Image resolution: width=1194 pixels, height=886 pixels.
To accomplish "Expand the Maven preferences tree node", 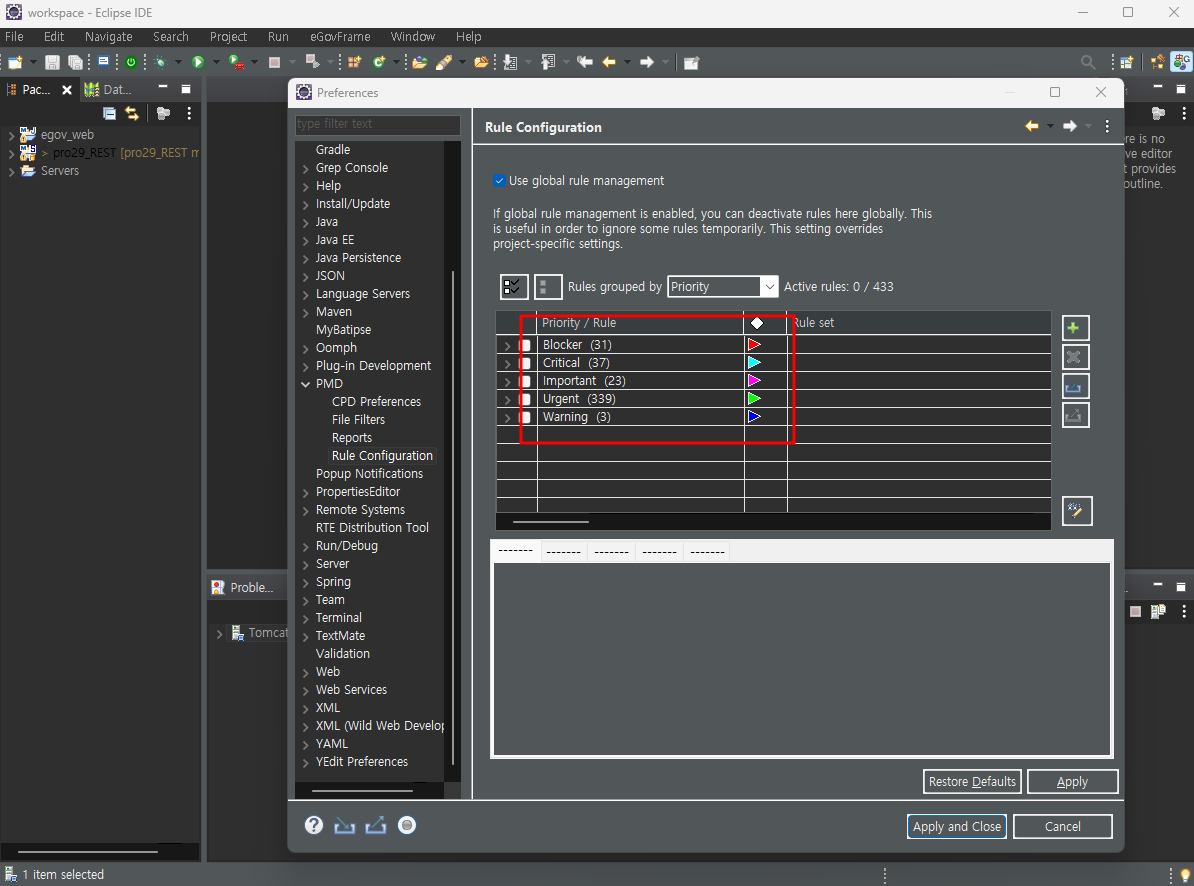I will (x=306, y=312).
